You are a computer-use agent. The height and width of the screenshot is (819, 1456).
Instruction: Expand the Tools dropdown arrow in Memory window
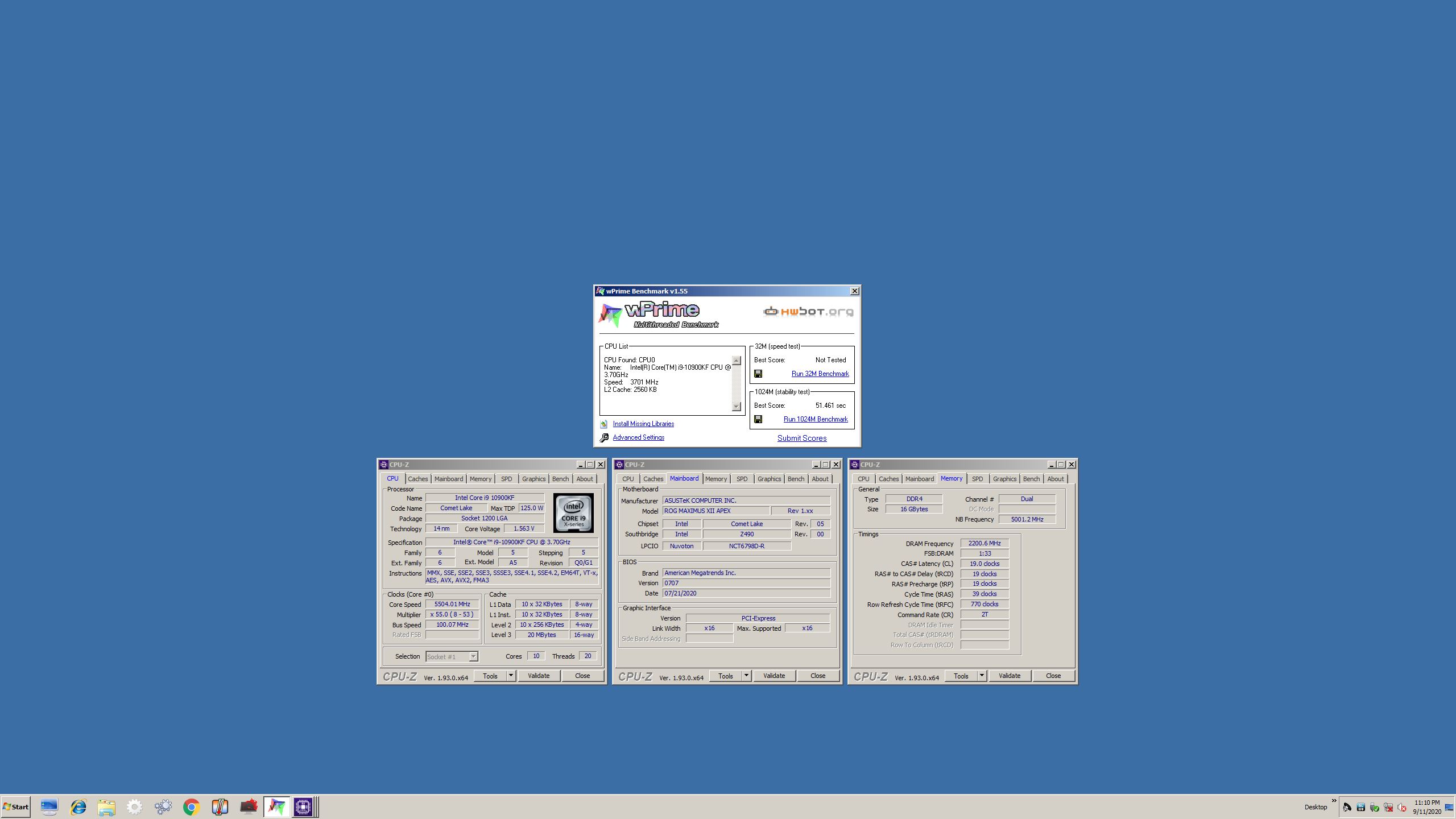pyautogui.click(x=982, y=676)
